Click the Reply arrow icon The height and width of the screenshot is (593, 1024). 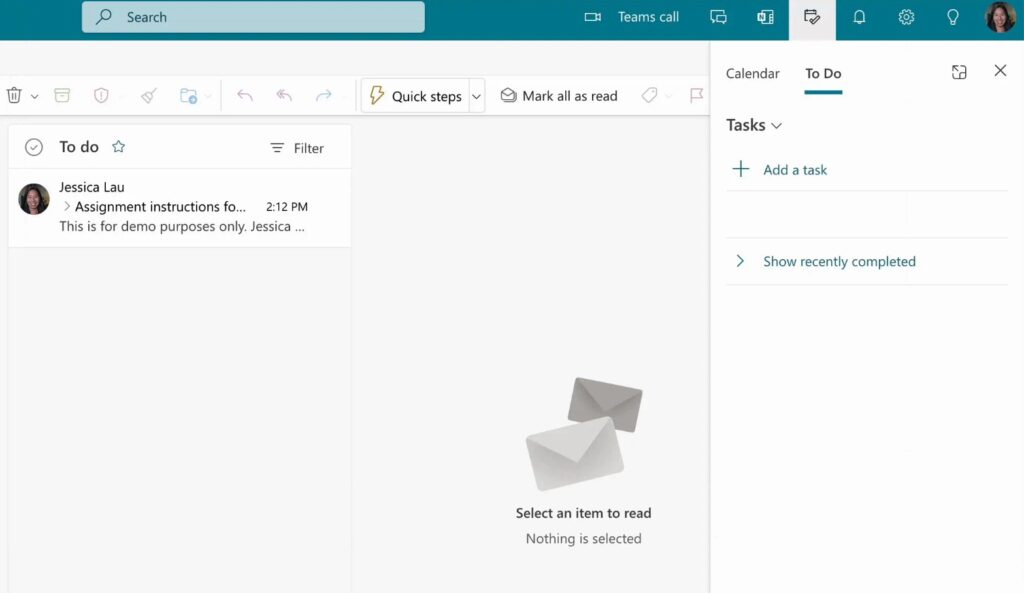click(x=245, y=95)
